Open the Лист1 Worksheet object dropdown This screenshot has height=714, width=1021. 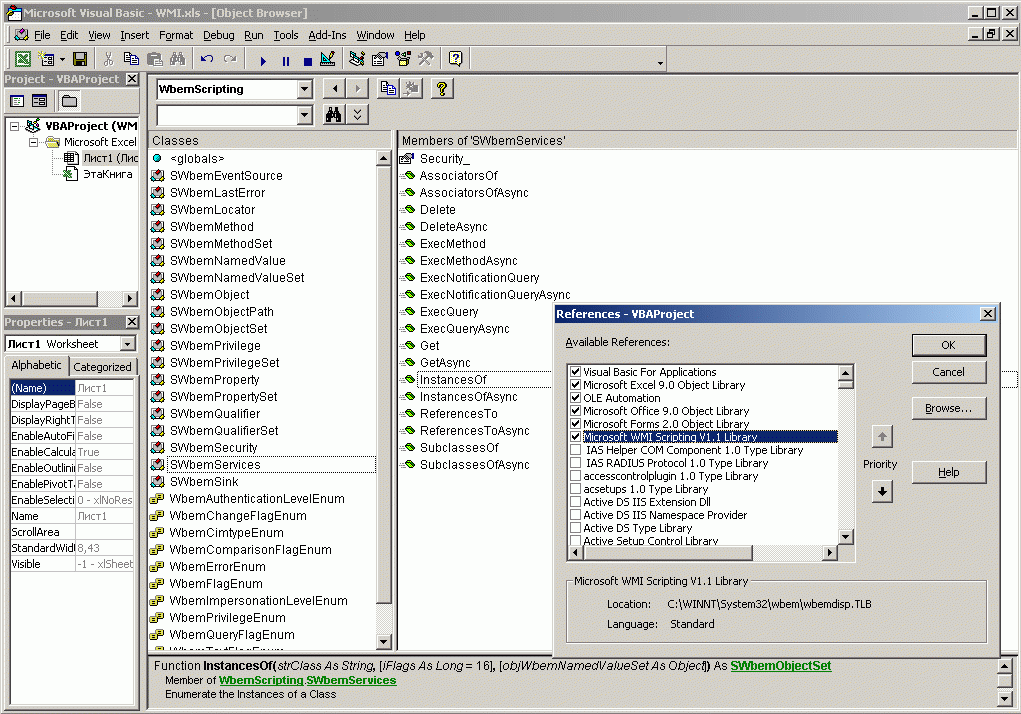(x=128, y=344)
